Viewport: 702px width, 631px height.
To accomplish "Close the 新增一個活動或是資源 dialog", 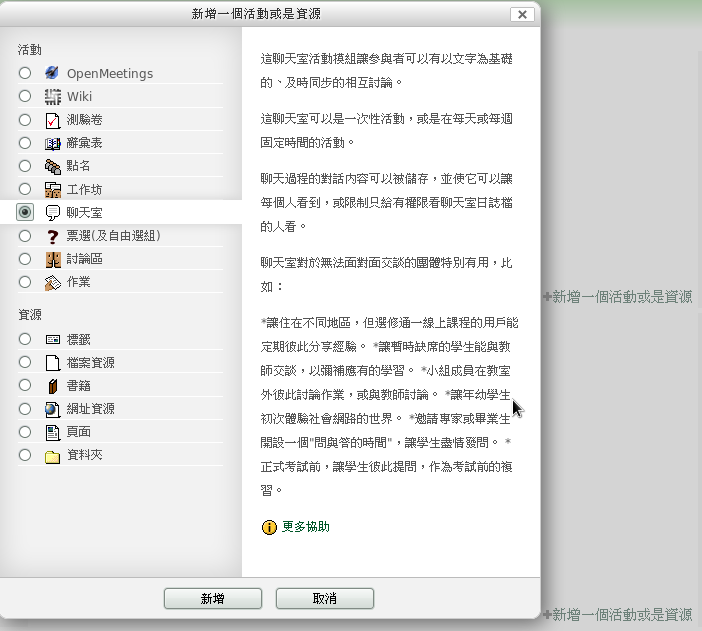I will point(520,14).
